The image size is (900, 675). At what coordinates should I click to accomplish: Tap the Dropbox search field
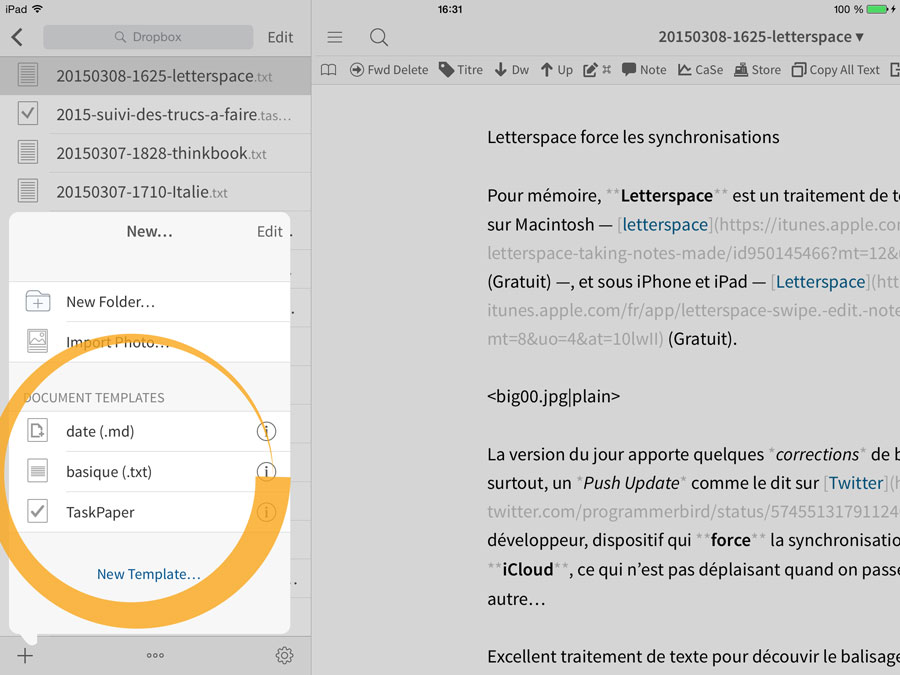[148, 37]
